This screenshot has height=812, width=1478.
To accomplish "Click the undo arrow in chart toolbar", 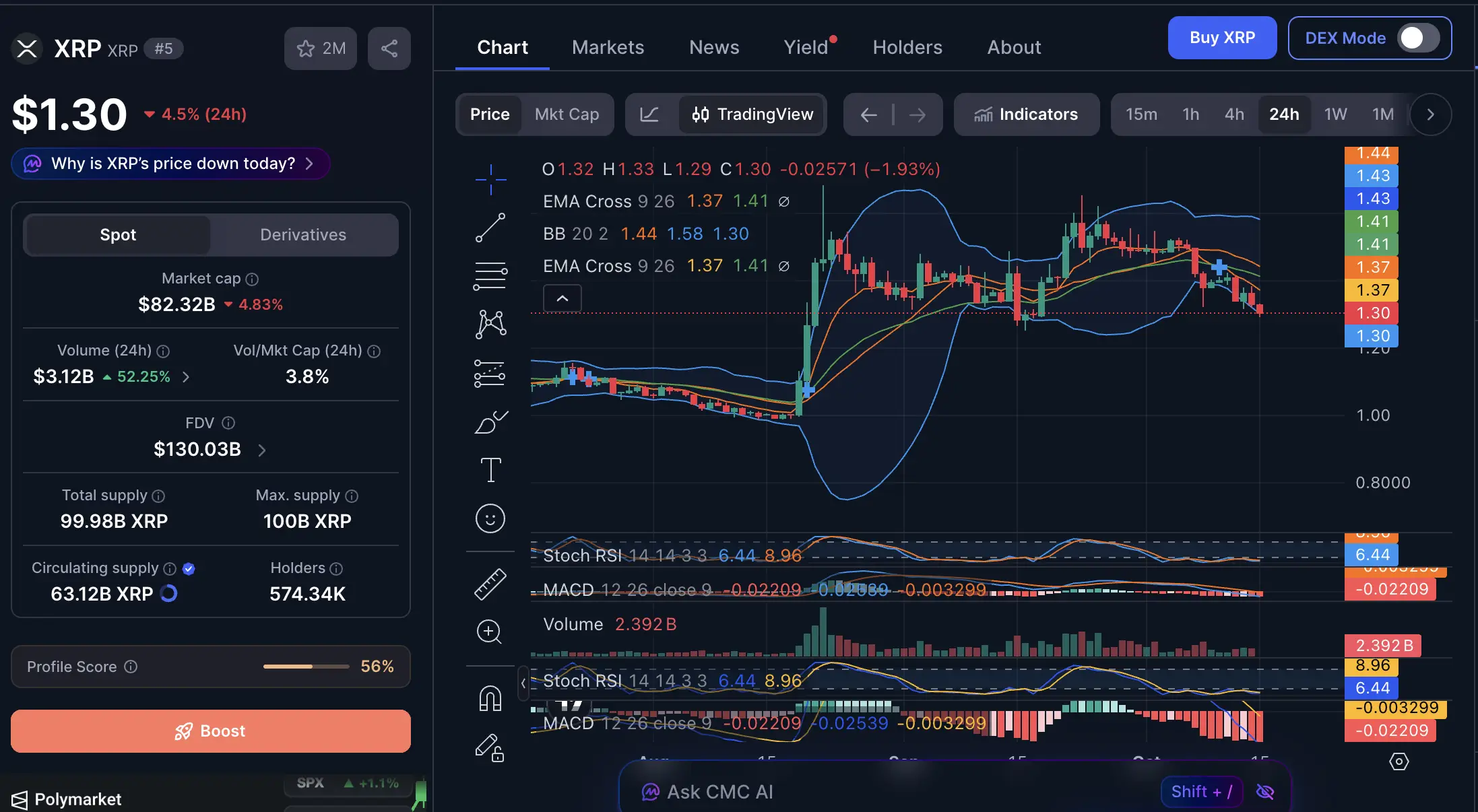I will pyautogui.click(x=869, y=114).
